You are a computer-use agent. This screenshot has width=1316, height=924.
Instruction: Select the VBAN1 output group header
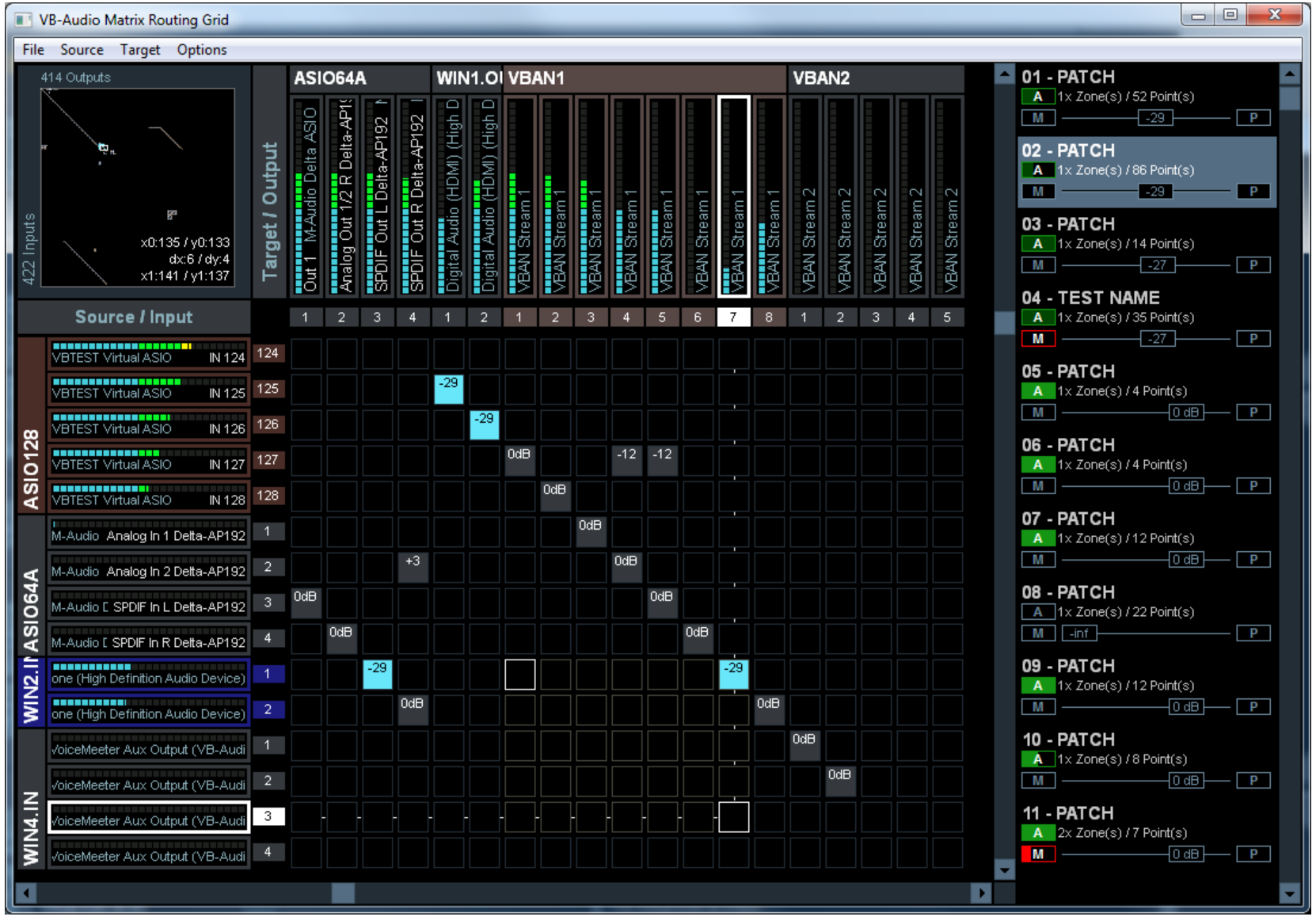645,78
